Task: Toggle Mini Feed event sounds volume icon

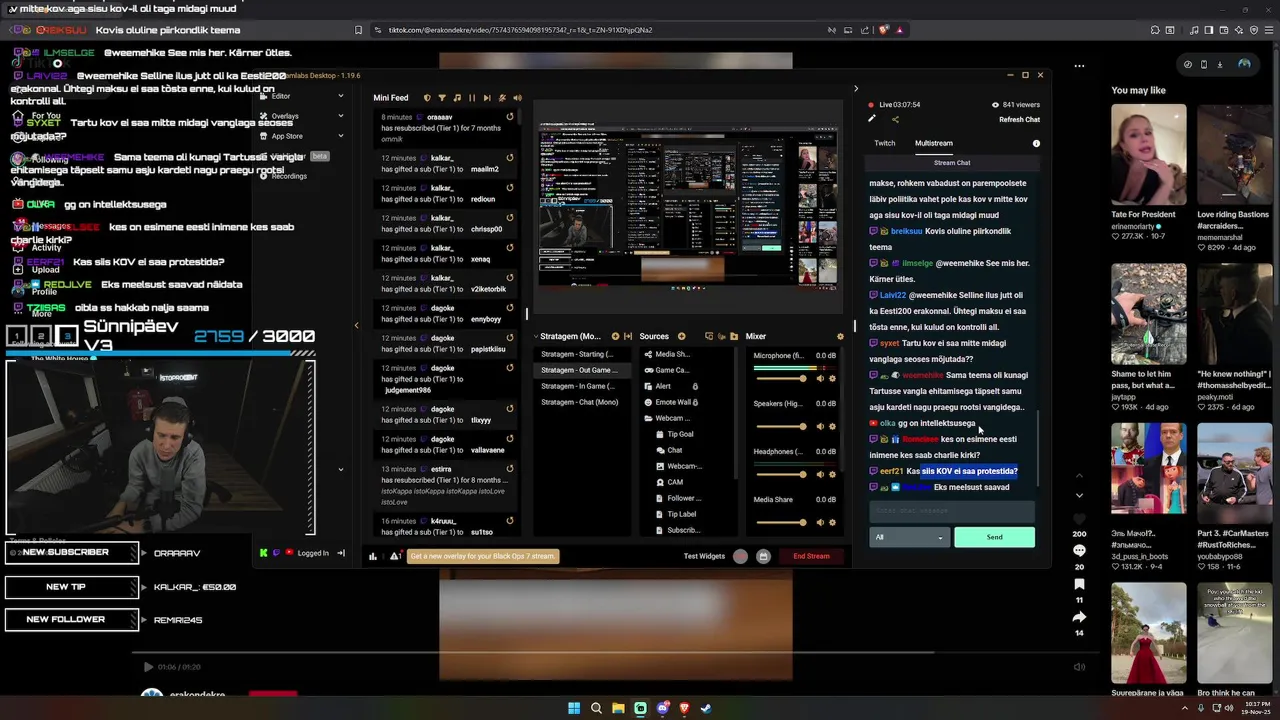Action: click(x=517, y=98)
